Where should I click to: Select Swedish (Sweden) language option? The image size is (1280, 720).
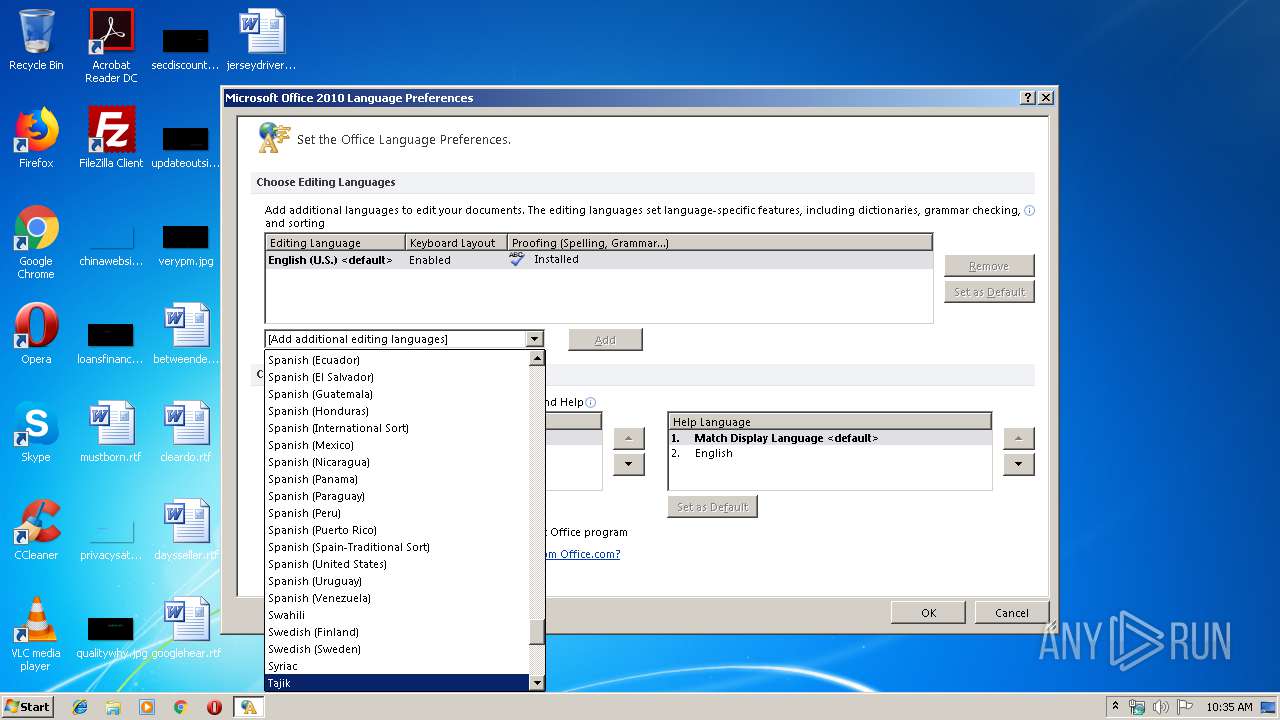397,649
